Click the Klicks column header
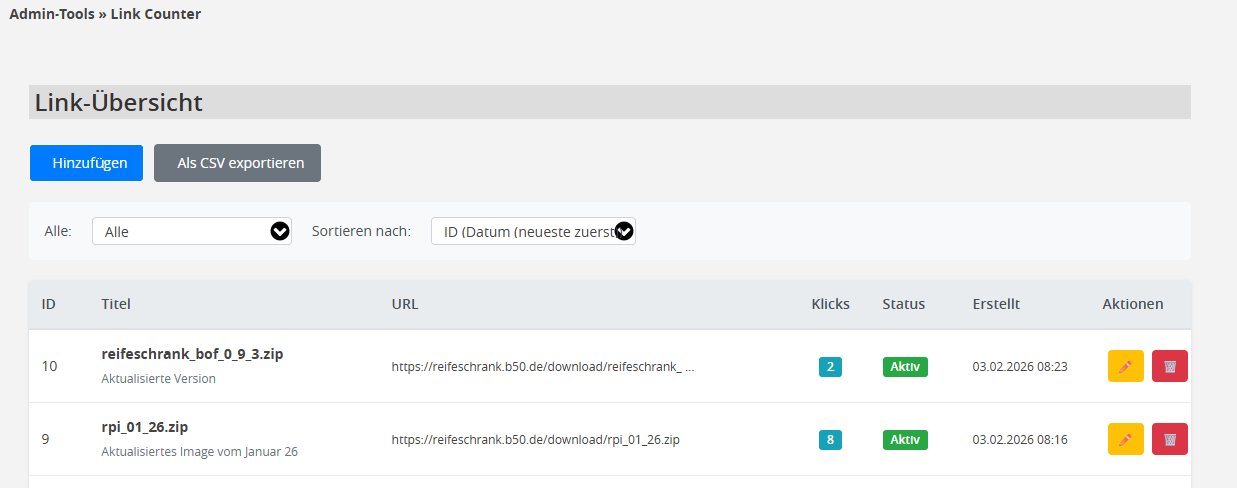This screenshot has height=488, width=1237. pos(830,304)
